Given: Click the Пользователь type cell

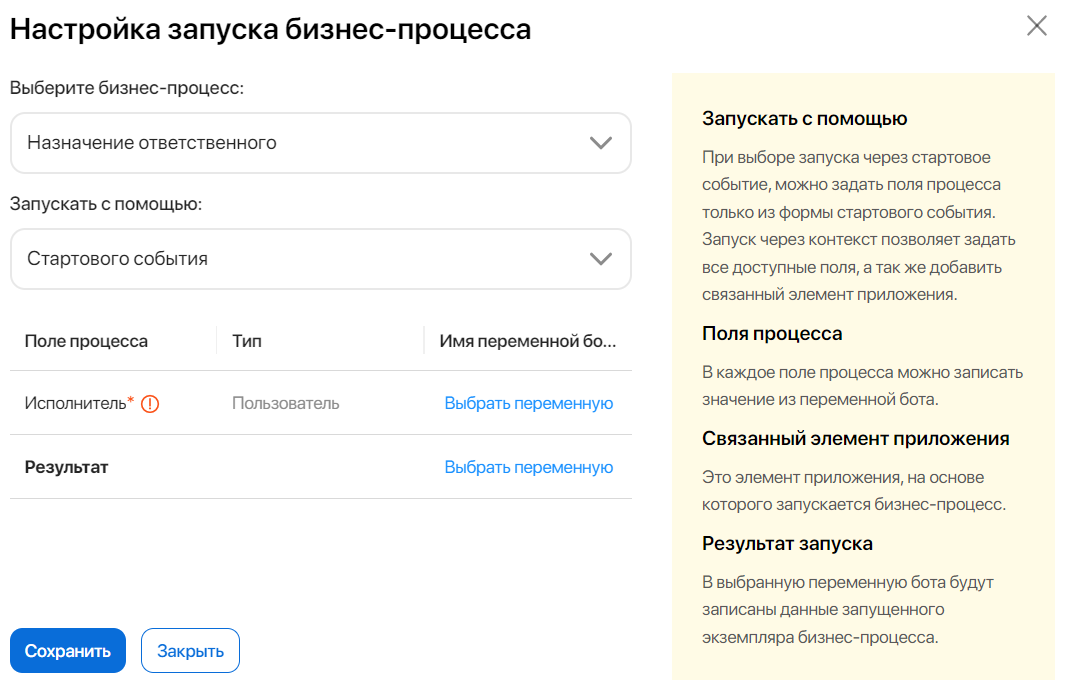Looking at the screenshot, I should coord(286,404).
